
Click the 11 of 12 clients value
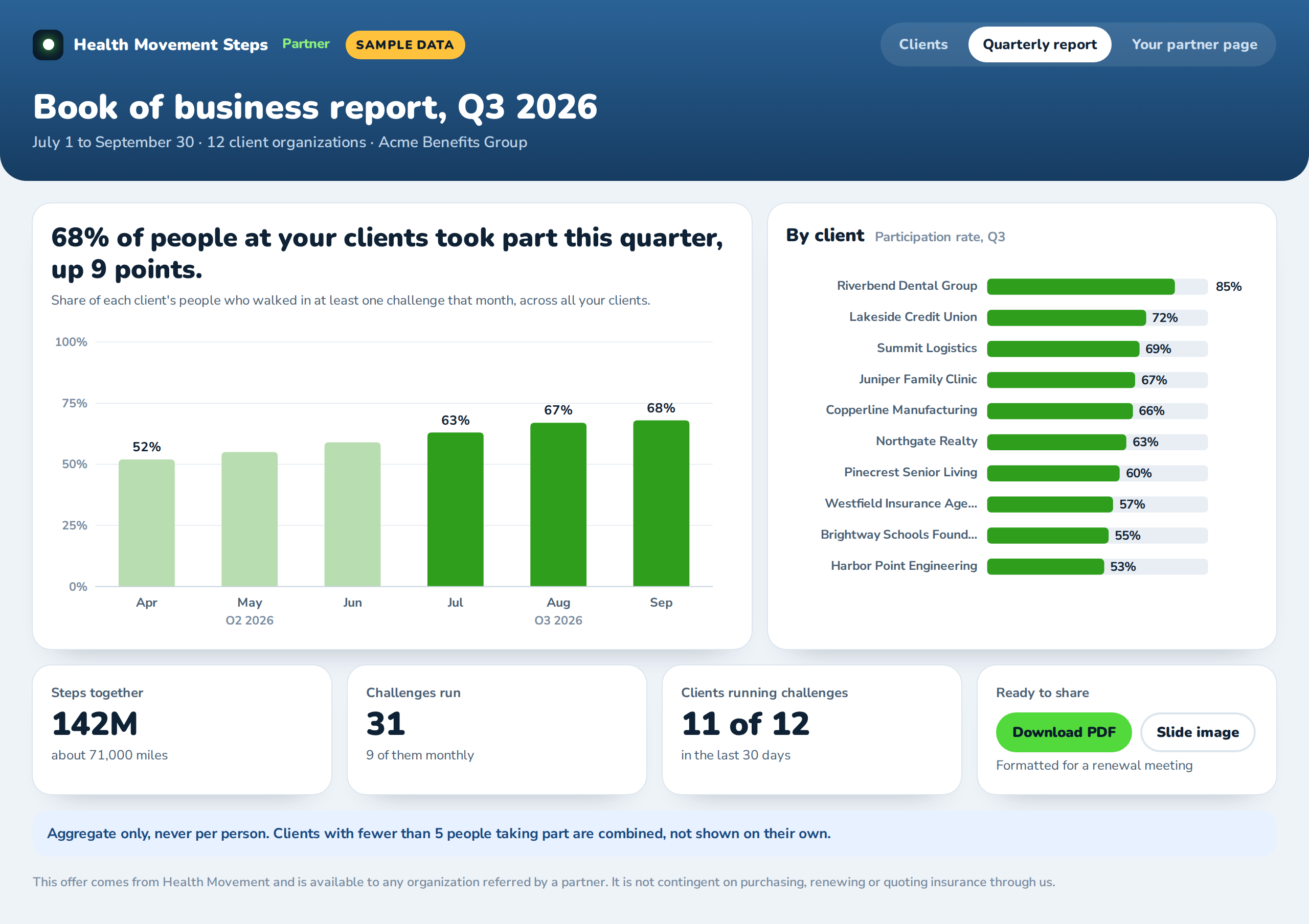(x=744, y=724)
